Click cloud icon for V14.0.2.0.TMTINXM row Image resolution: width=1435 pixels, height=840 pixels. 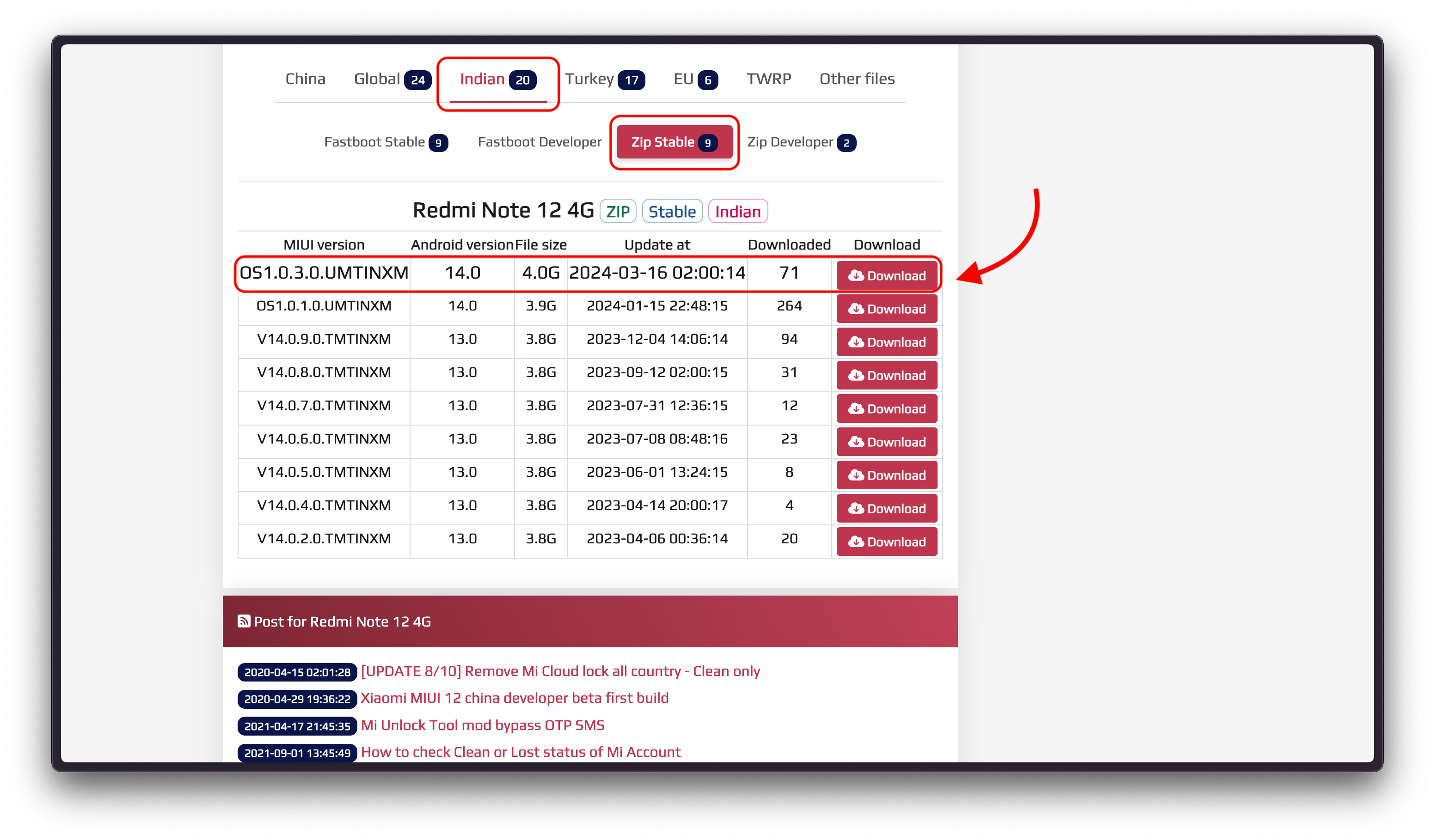coord(855,542)
